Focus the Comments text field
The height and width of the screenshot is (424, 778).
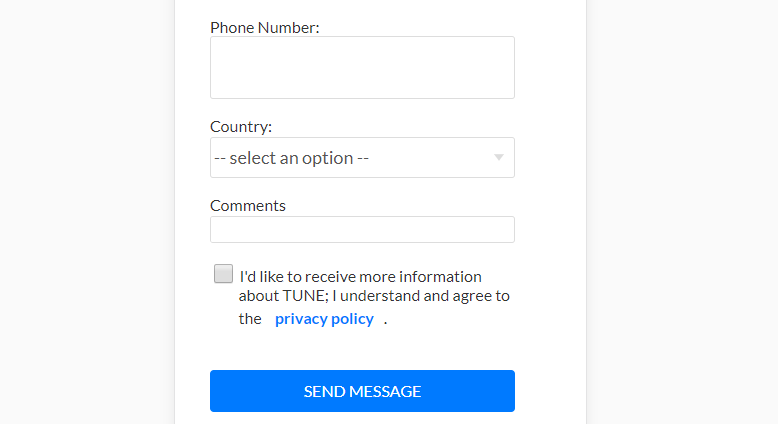point(362,230)
